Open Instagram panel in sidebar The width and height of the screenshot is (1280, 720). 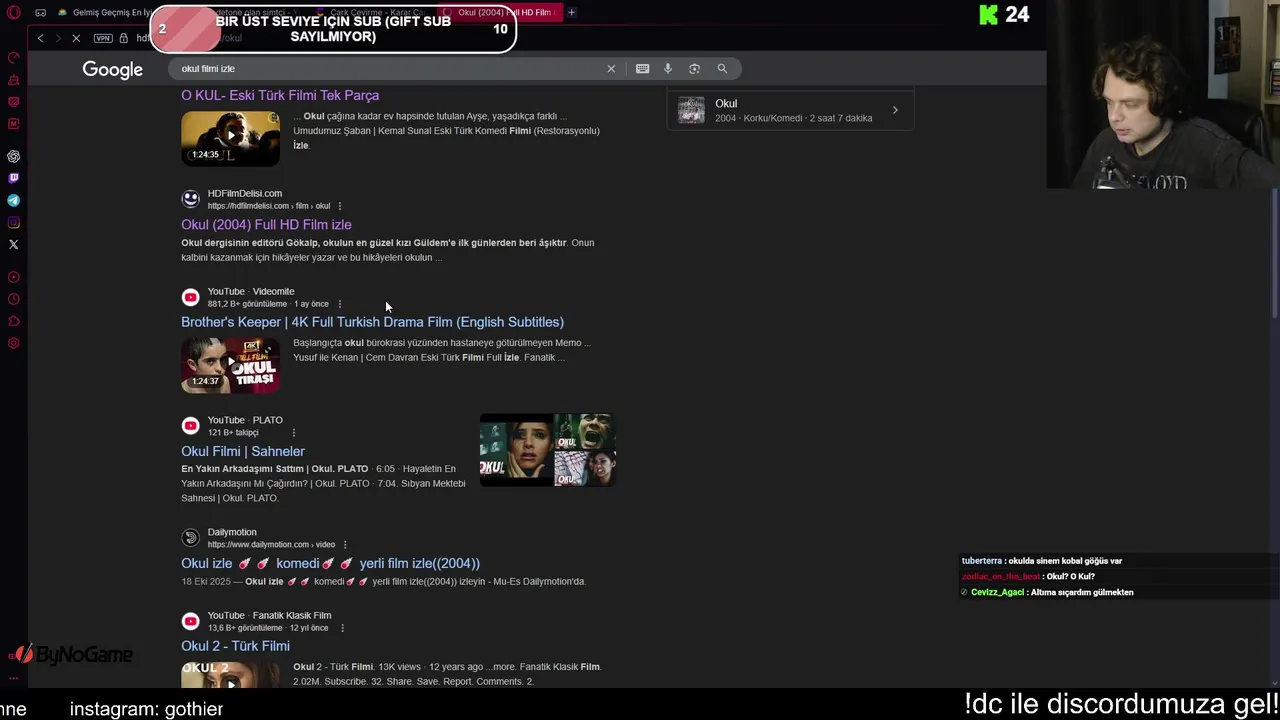tap(14, 222)
